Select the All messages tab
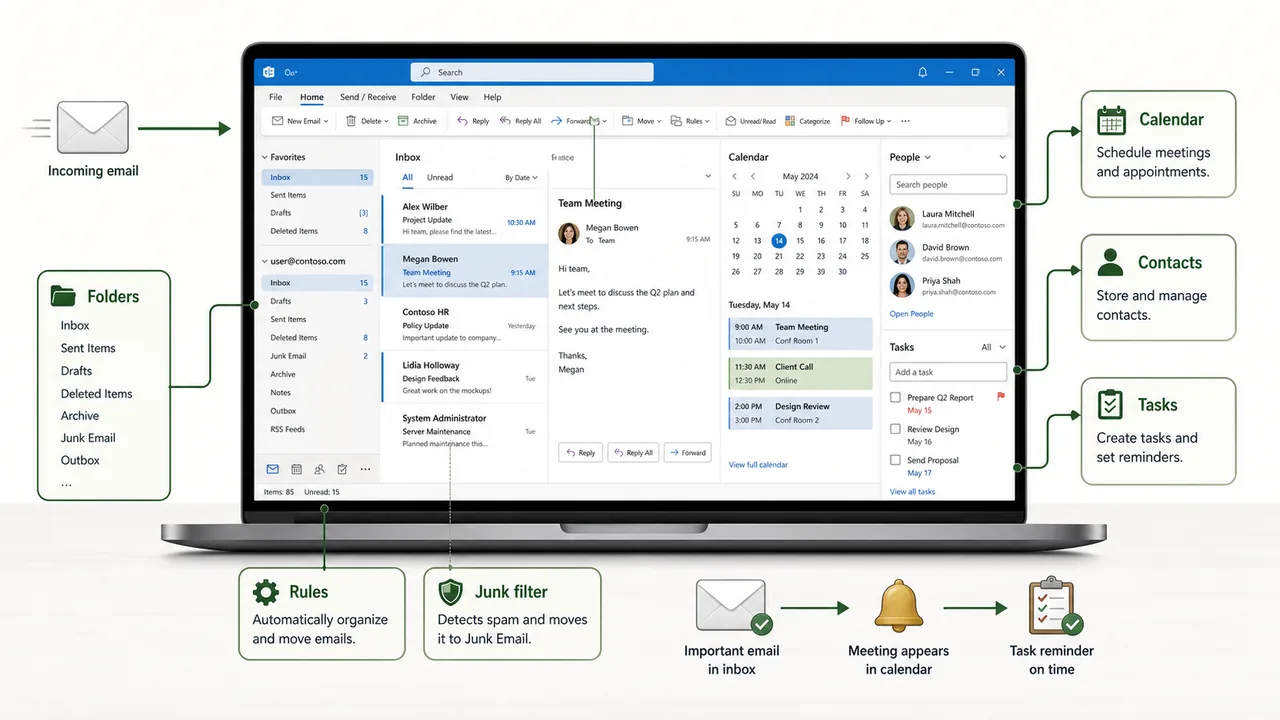This screenshot has width=1280, height=720. (x=407, y=177)
